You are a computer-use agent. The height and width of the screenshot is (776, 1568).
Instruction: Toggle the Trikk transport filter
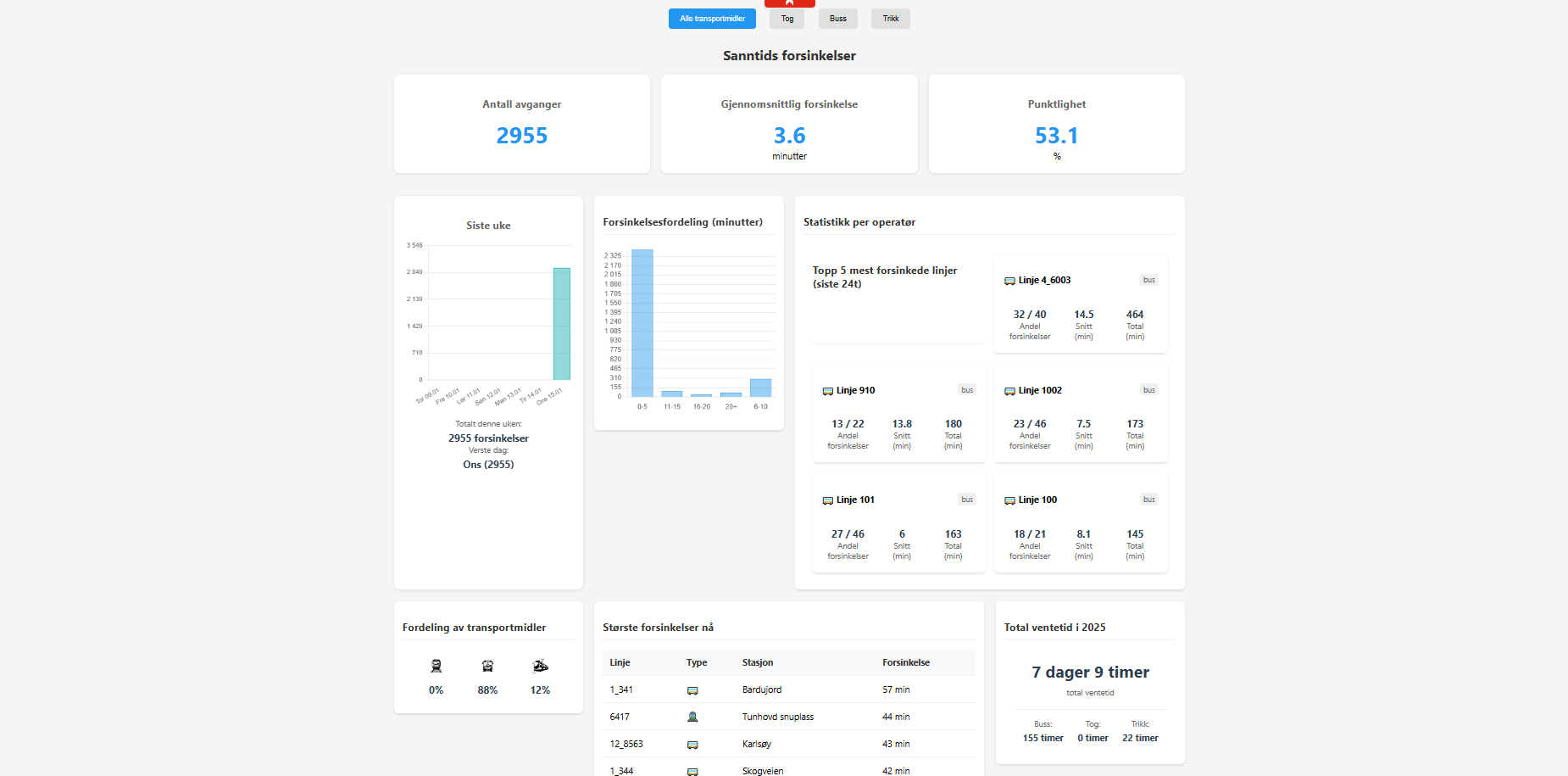pos(890,18)
